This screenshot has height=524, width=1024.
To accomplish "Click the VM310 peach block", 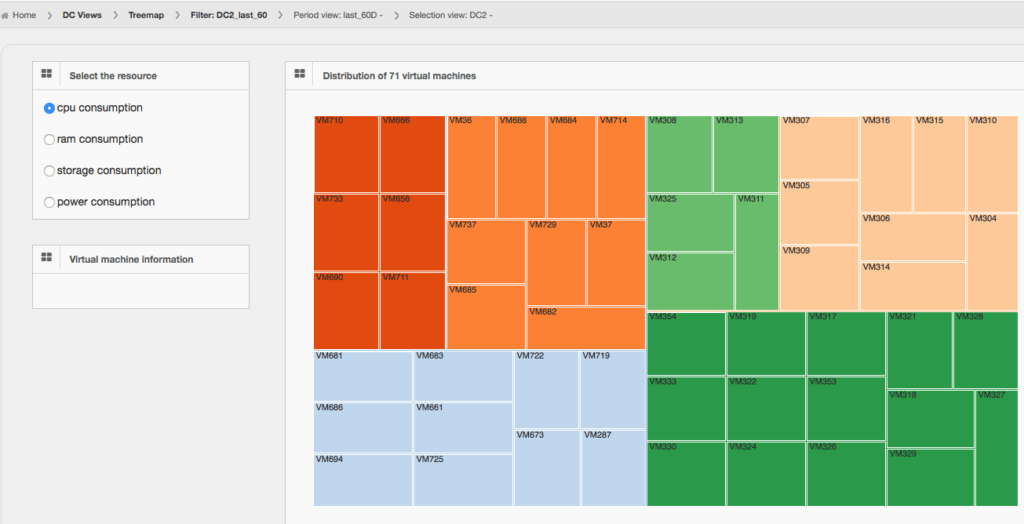I will 992,164.
